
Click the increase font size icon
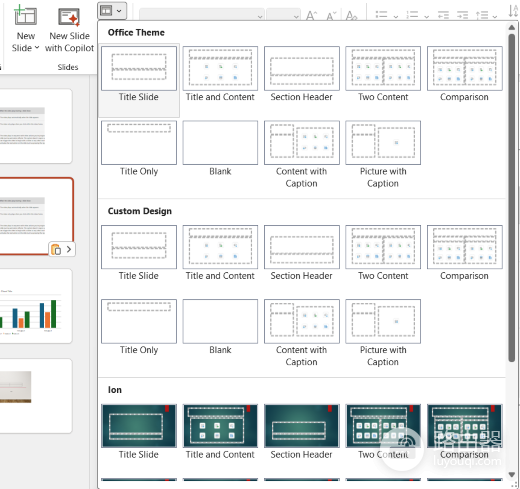[x=311, y=15]
